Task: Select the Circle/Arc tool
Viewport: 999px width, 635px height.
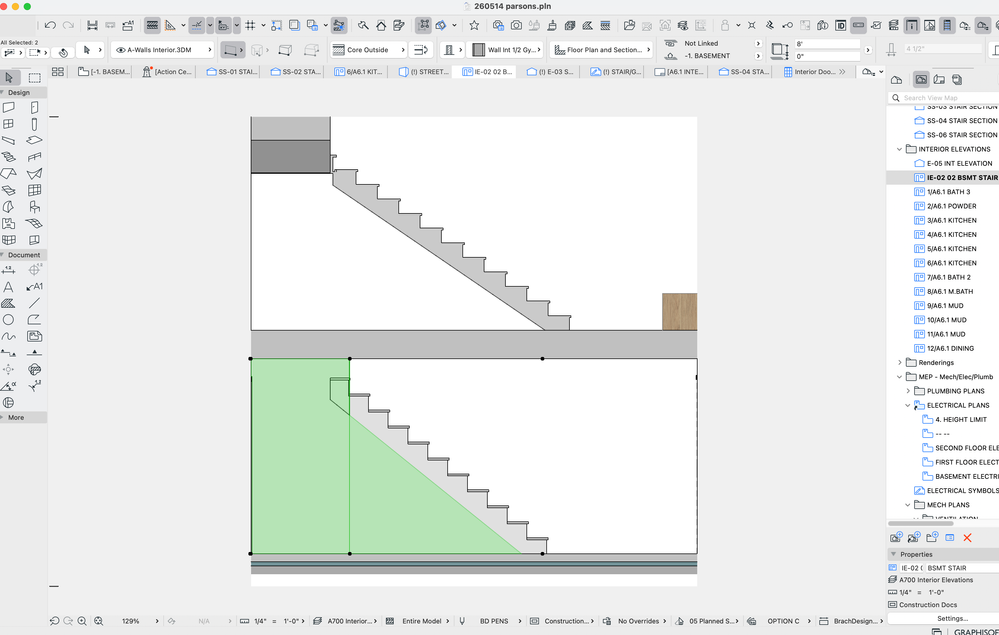Action: (9, 320)
